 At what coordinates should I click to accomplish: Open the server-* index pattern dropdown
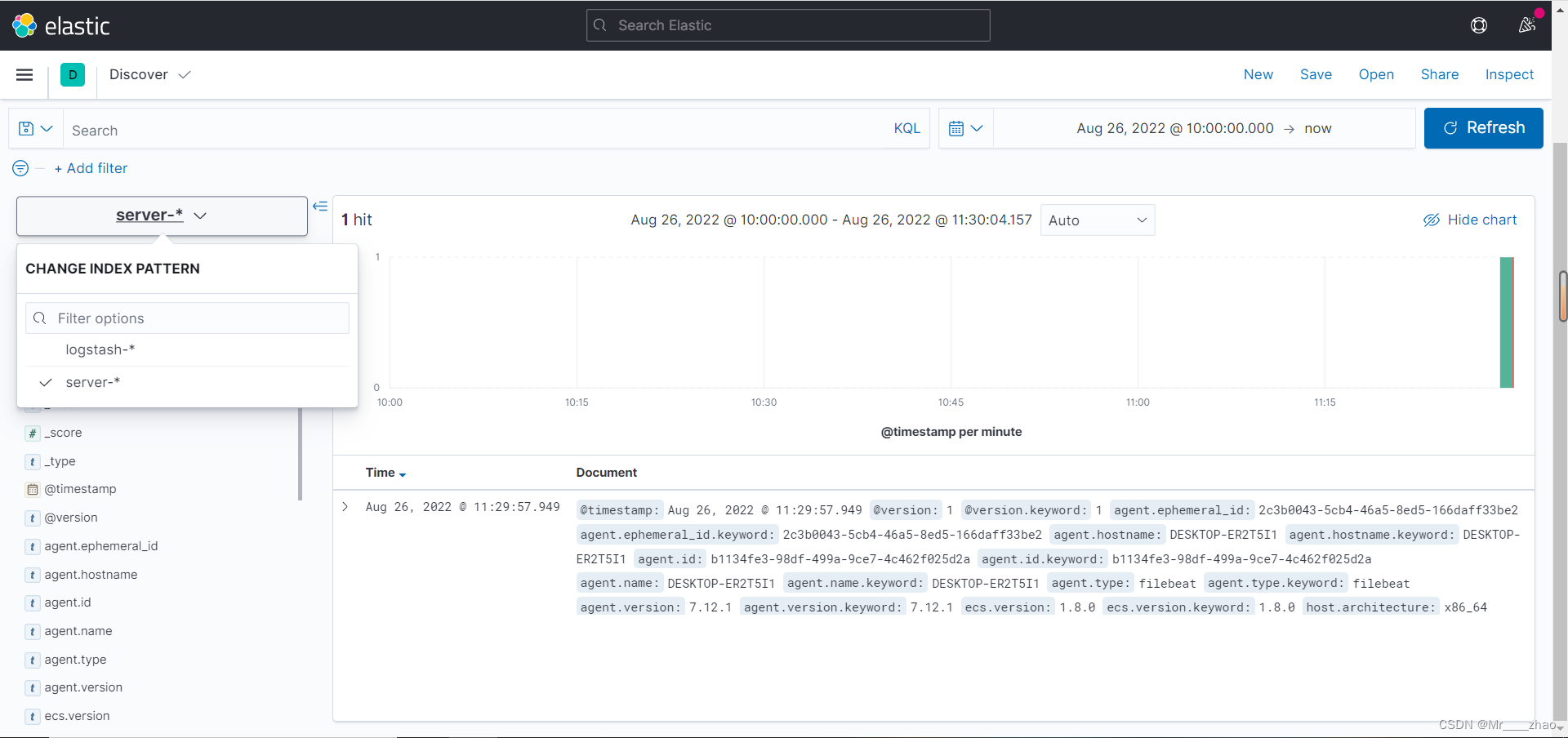pyautogui.click(x=162, y=216)
